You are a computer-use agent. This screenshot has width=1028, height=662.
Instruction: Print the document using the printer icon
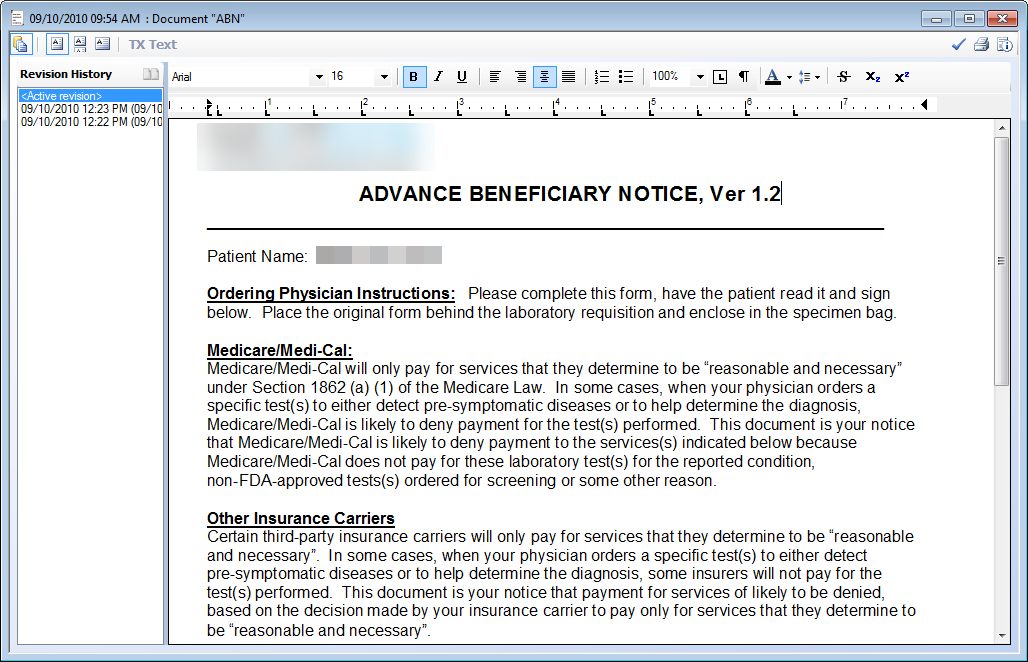tap(981, 45)
